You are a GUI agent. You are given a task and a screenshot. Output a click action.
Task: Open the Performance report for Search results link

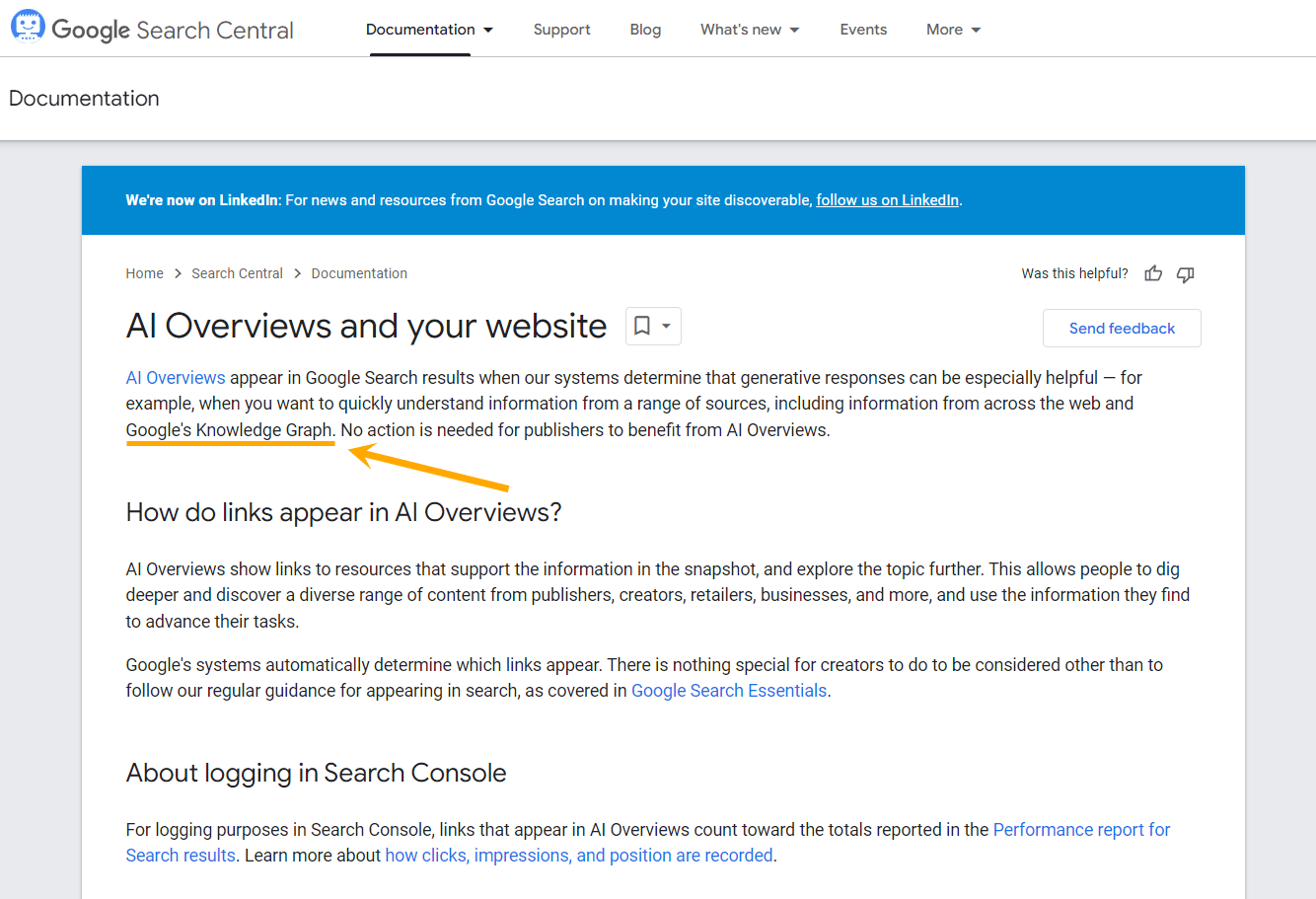click(x=1081, y=829)
